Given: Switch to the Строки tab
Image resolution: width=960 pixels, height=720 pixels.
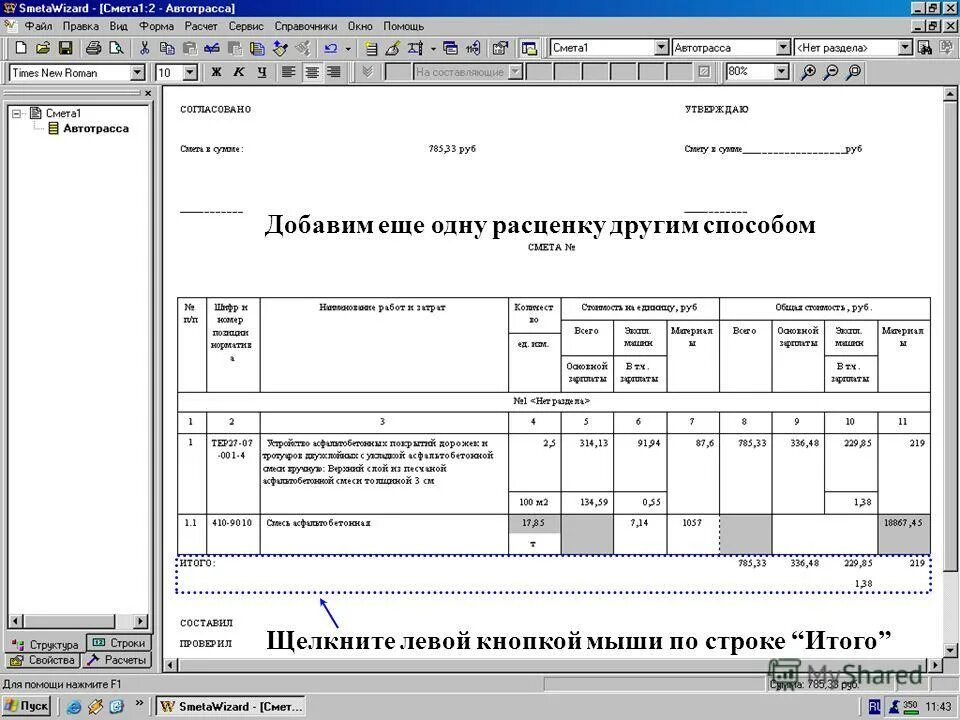Looking at the screenshot, I should [119, 643].
